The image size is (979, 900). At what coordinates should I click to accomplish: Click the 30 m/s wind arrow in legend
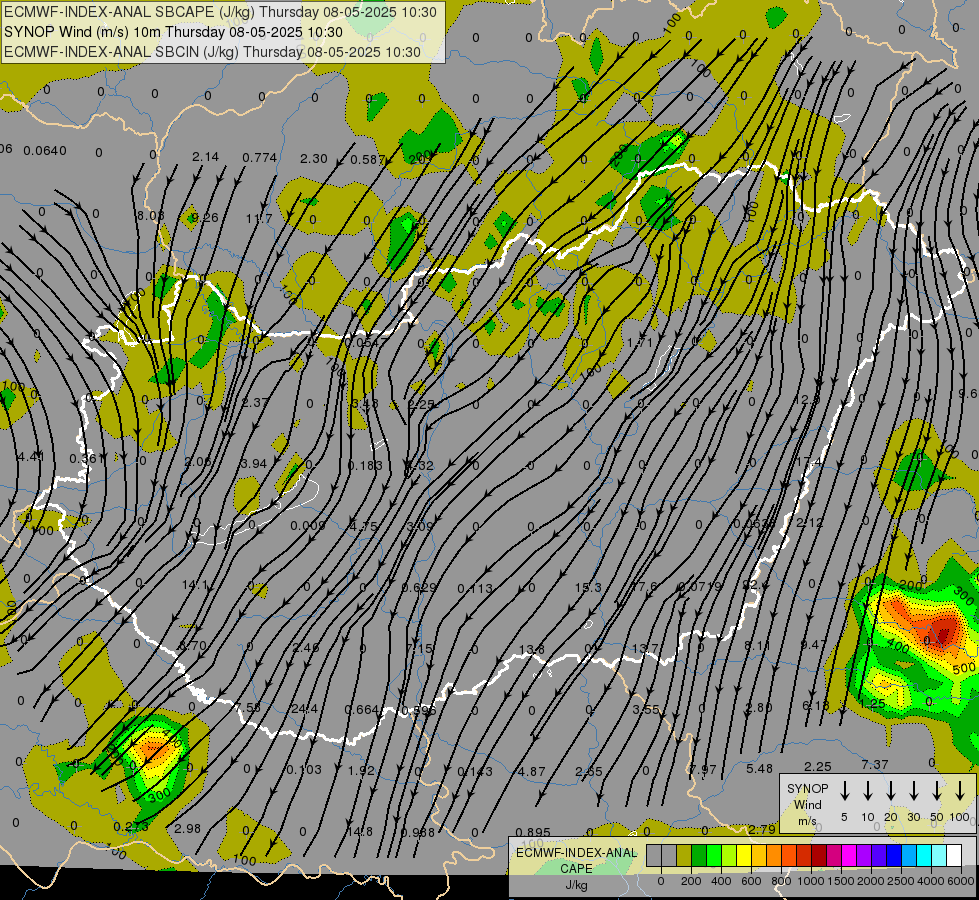click(913, 791)
